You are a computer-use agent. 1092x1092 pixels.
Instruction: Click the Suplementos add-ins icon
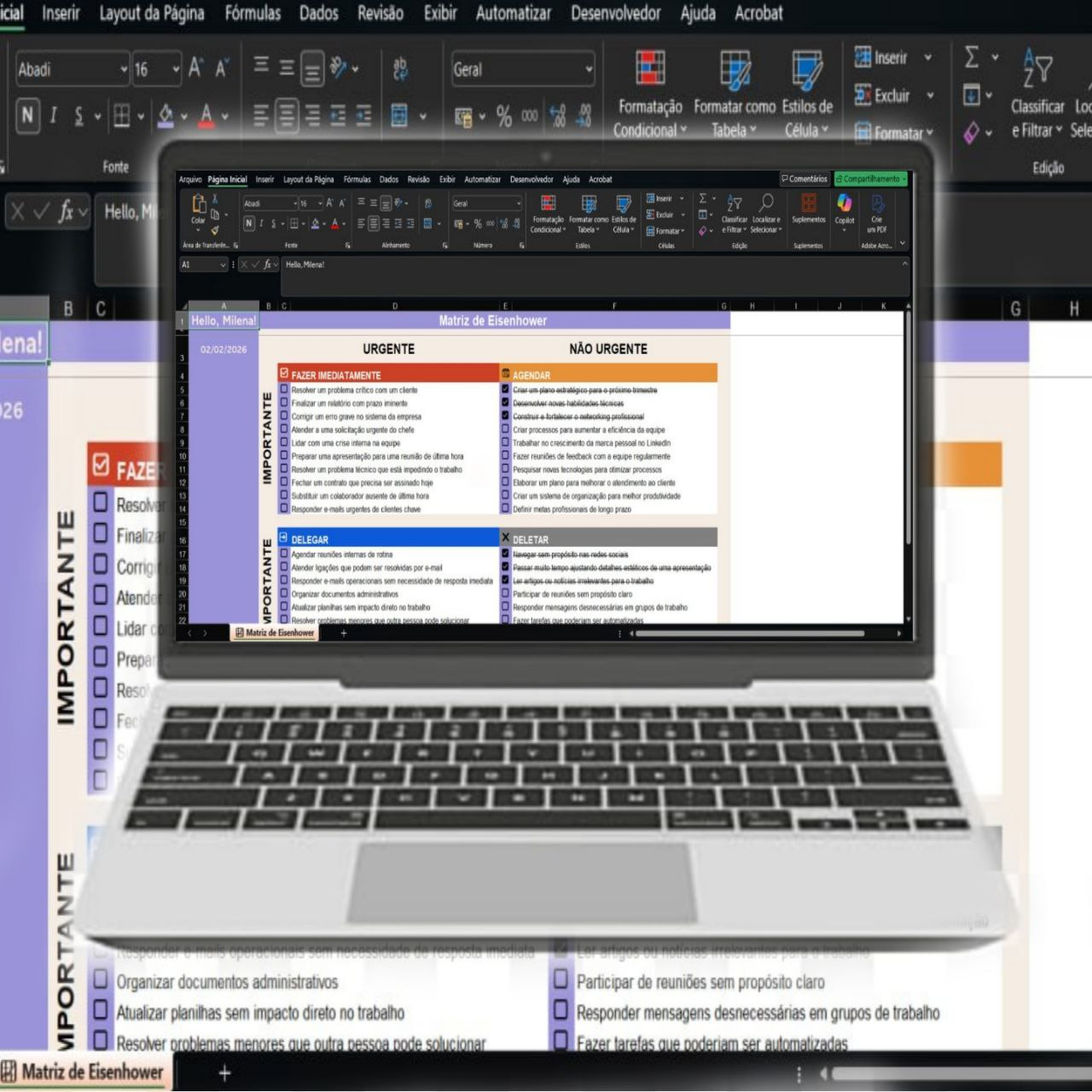808,204
